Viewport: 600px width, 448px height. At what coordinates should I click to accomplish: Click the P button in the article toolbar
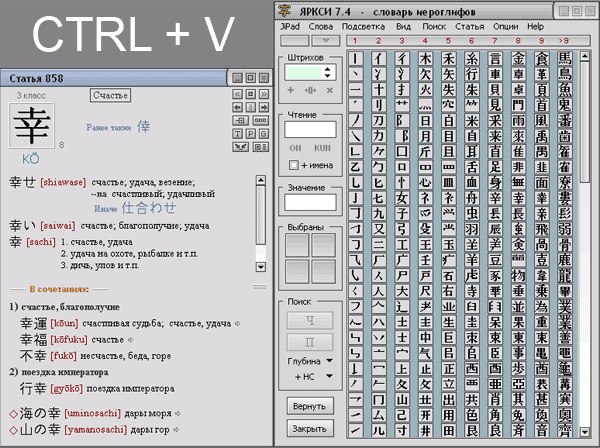[x=251, y=134]
